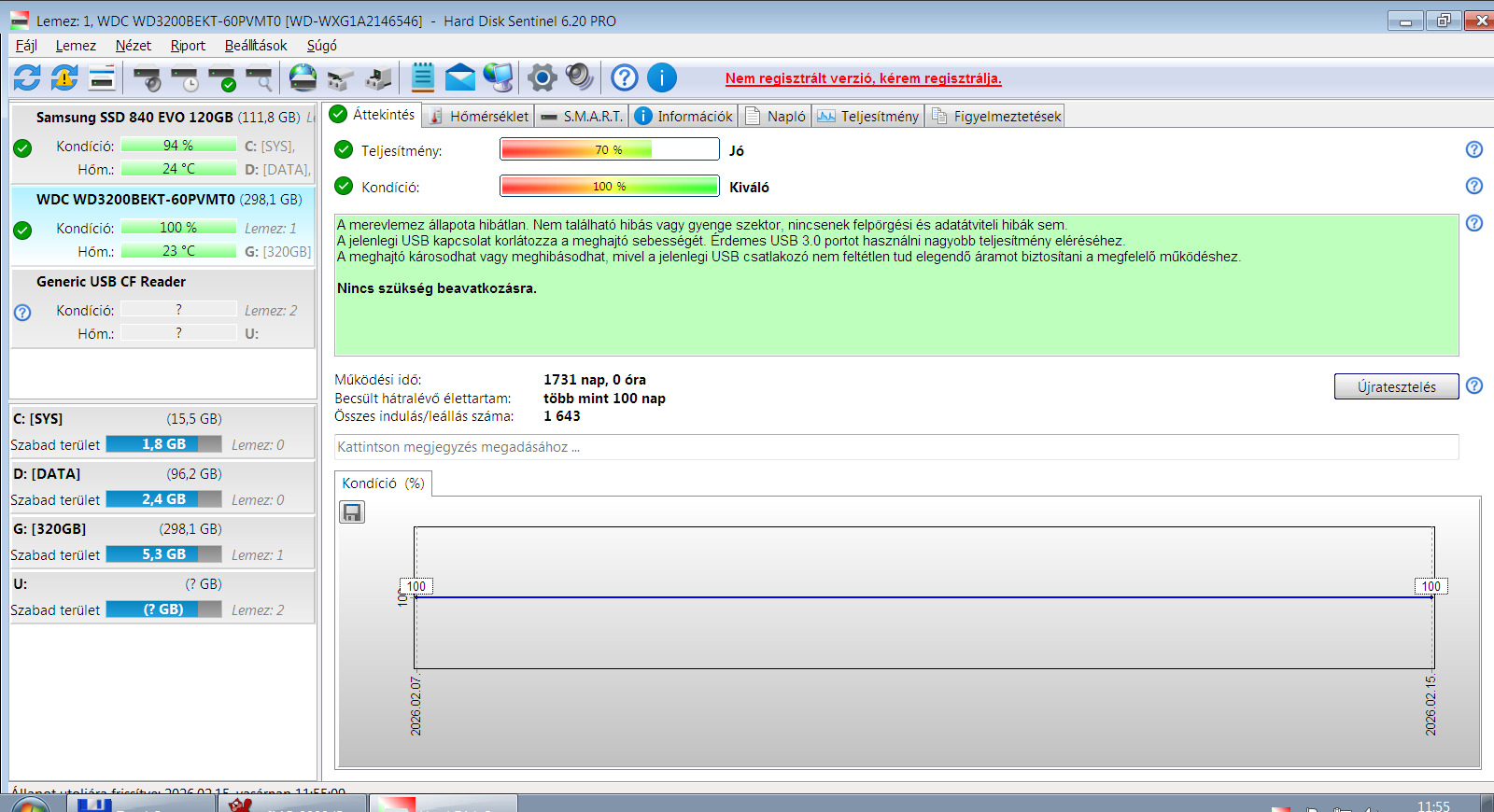1494x812 pixels.
Task: Click the '1731 nap, 0 óra' operating time value
Action: (x=595, y=380)
